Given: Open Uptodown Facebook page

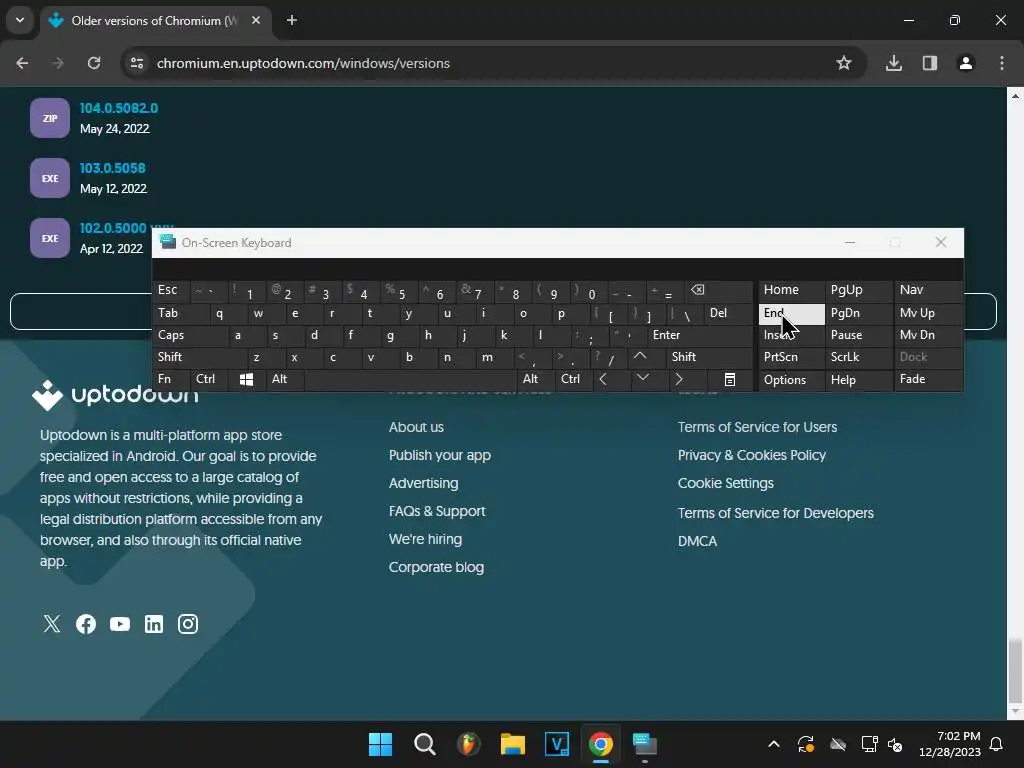Looking at the screenshot, I should tap(86, 624).
